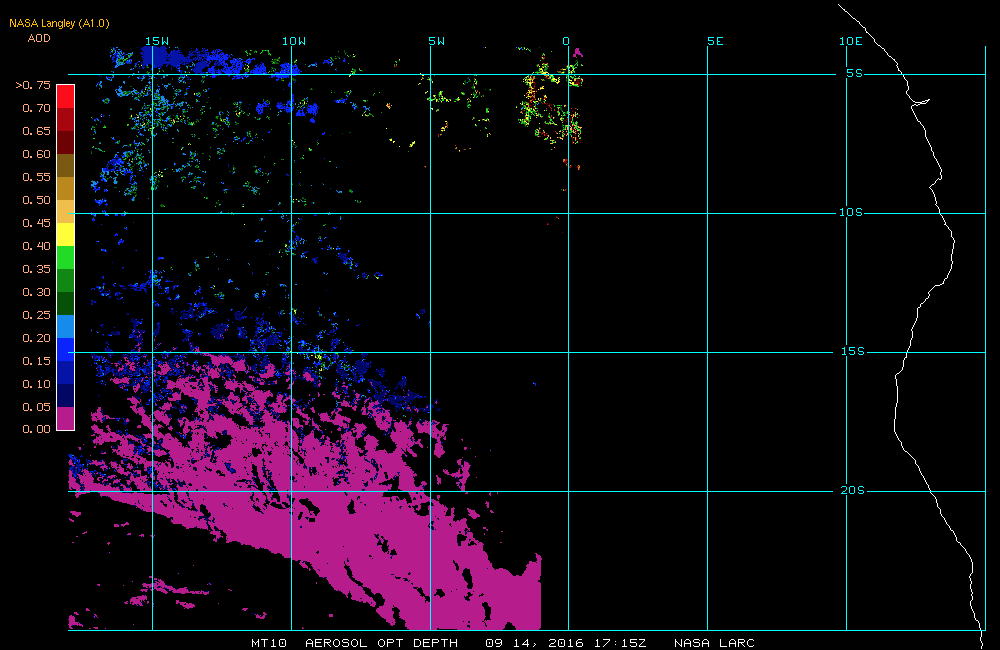Select the yellow swatch in the AOD legend
Viewport: 1000px width, 650px height.
[x=66, y=234]
